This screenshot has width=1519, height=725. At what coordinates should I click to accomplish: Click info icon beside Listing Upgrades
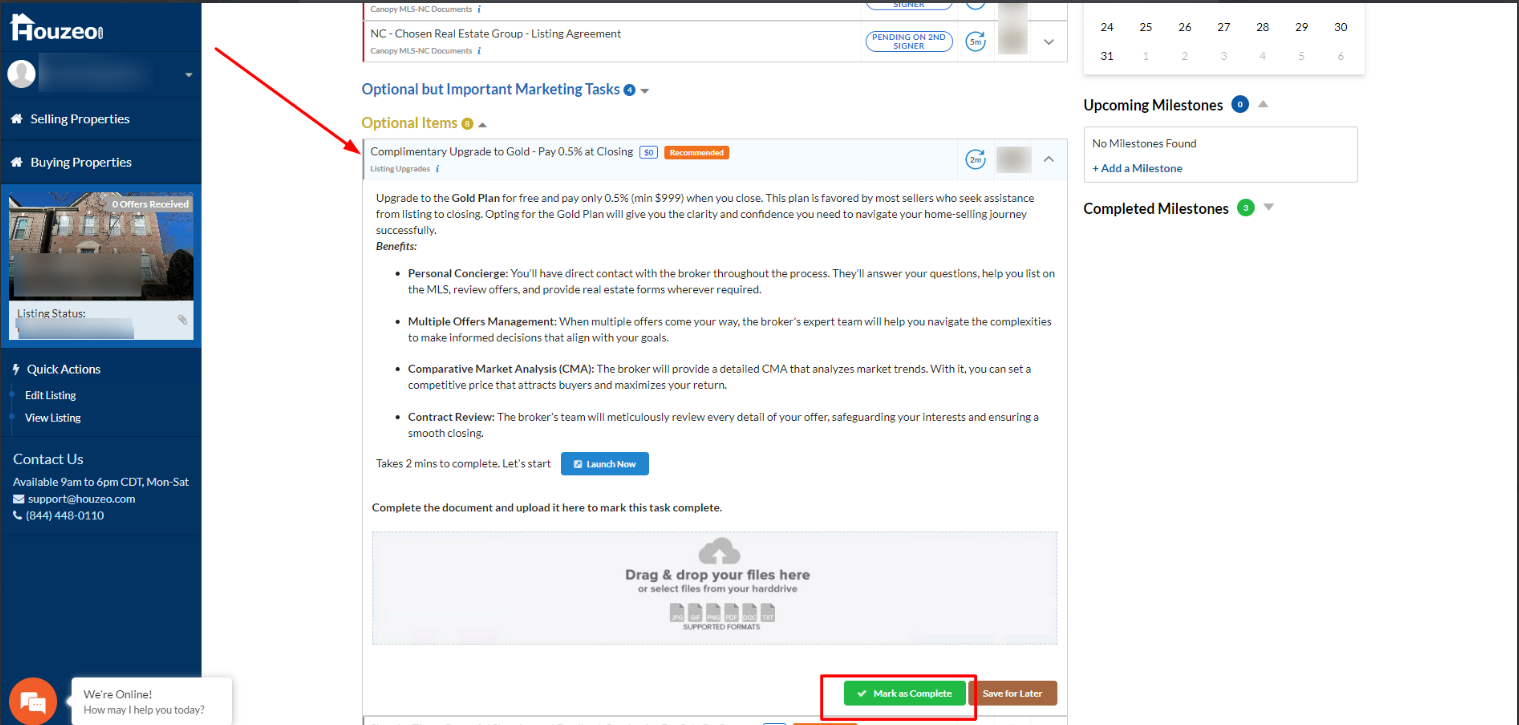click(437, 169)
